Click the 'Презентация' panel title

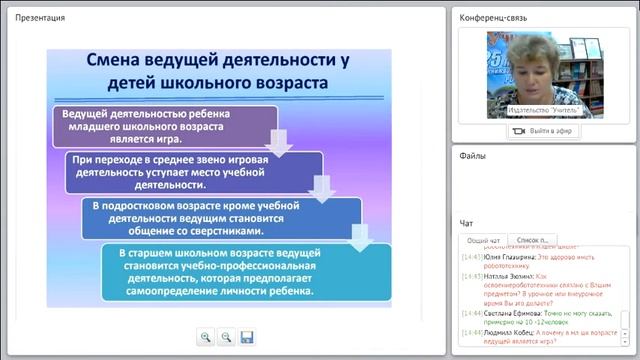[40, 18]
